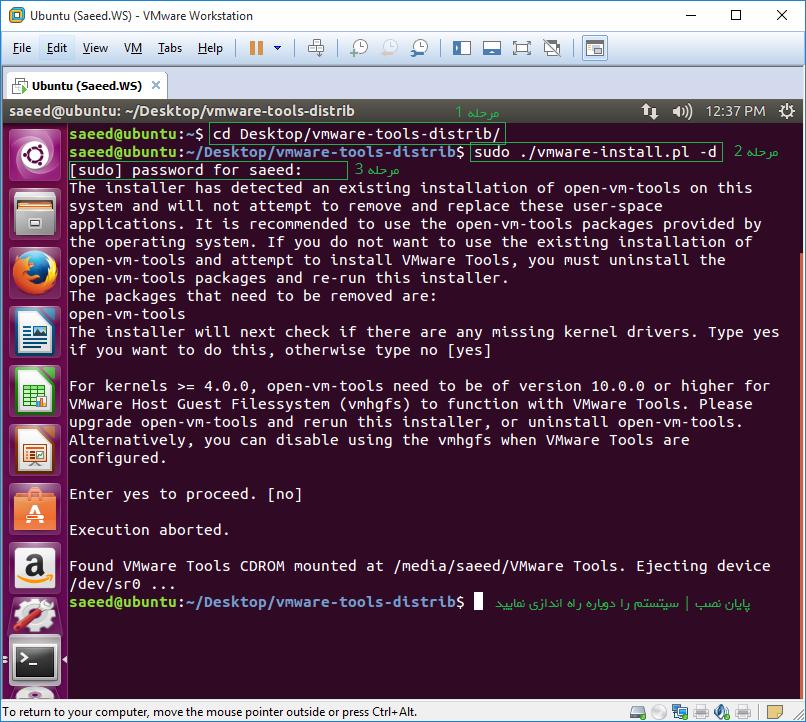Click the terminal cursor at the last prompt

pyautogui.click(x=478, y=601)
